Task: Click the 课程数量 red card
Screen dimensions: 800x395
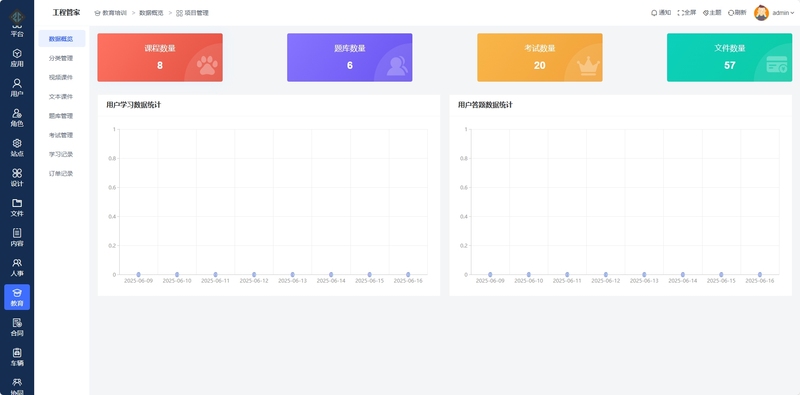Action: pos(160,58)
